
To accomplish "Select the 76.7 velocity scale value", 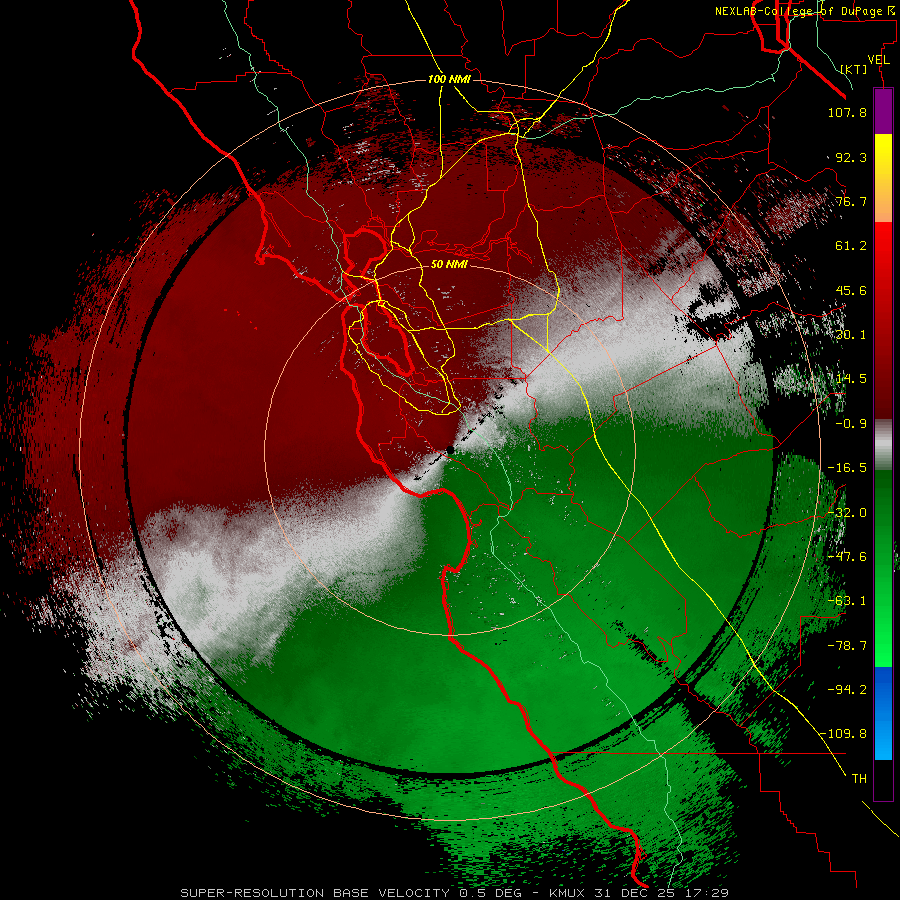I will (851, 201).
